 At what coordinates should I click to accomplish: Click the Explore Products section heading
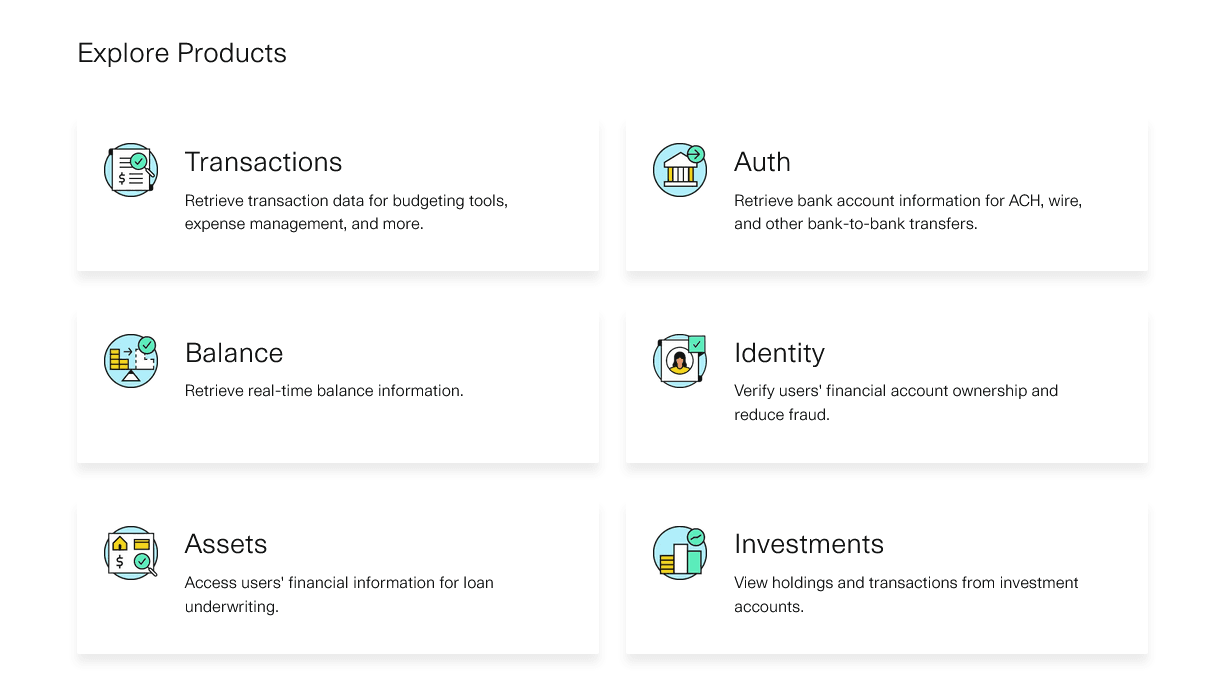point(182,53)
